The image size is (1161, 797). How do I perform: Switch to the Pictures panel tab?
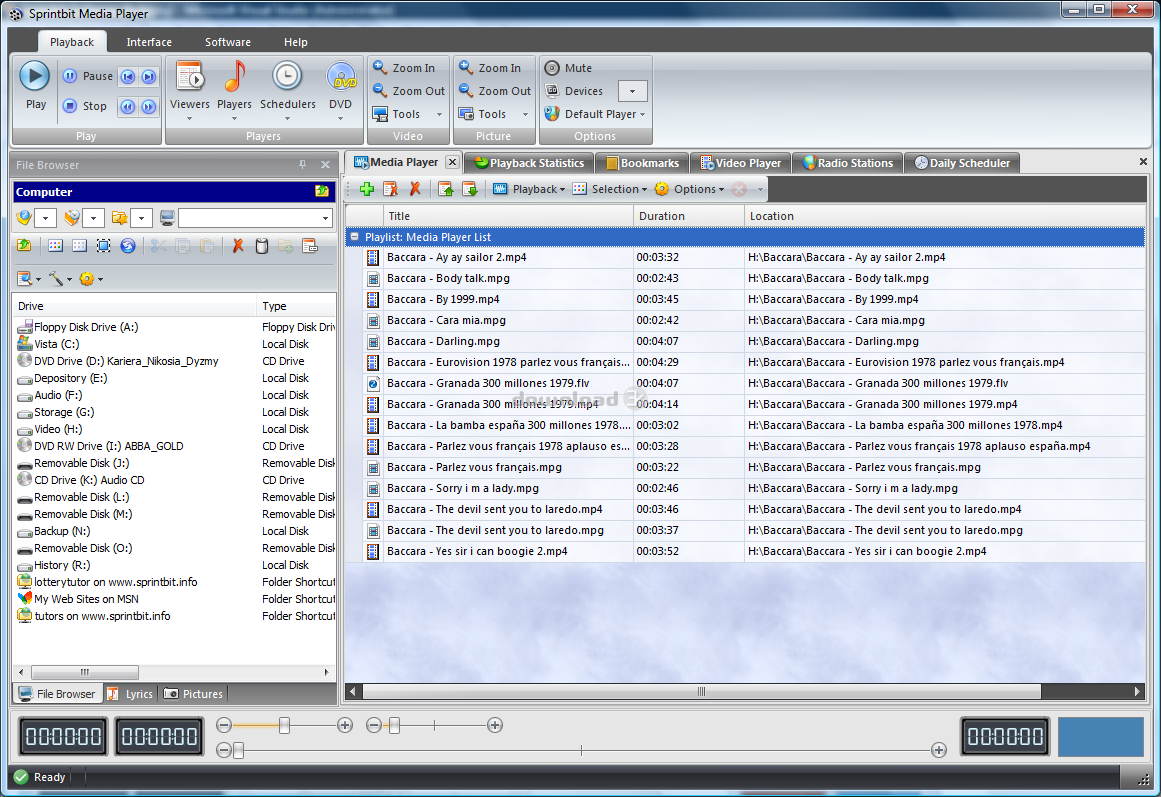coord(194,694)
